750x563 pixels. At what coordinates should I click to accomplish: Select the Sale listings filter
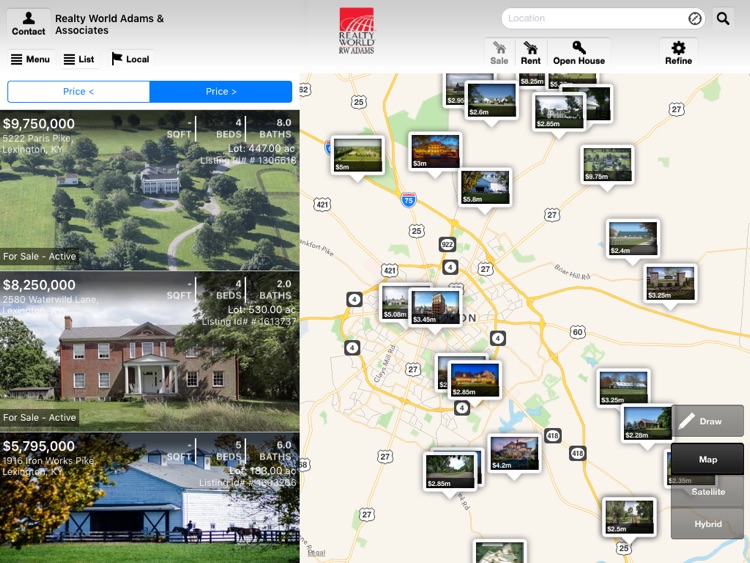click(499, 53)
